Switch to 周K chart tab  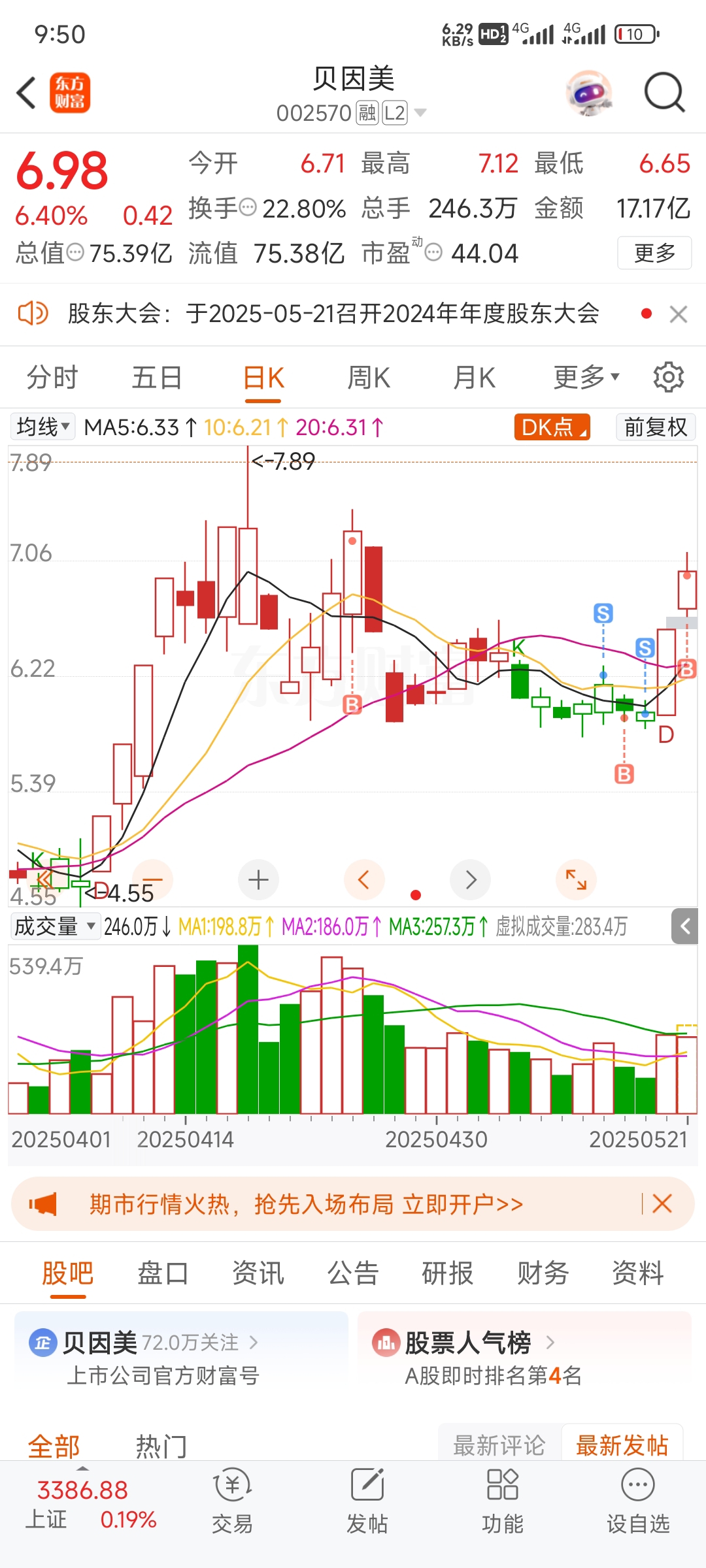pos(369,378)
